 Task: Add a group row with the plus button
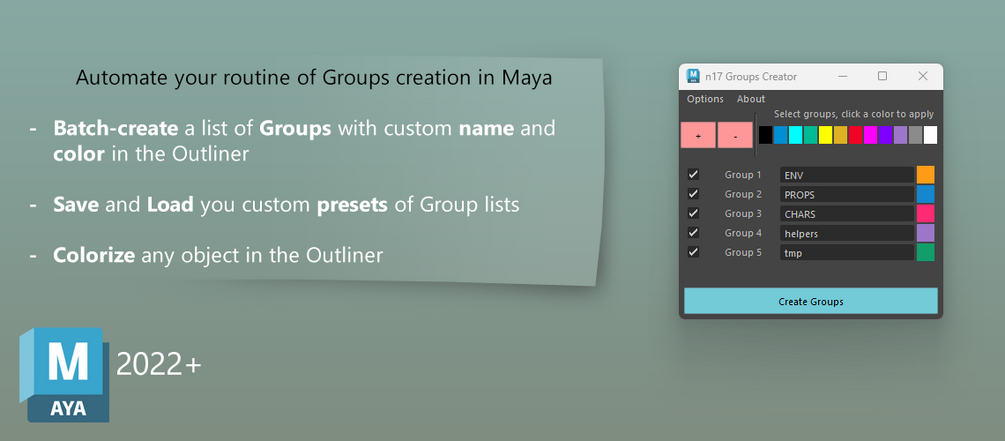(x=698, y=135)
